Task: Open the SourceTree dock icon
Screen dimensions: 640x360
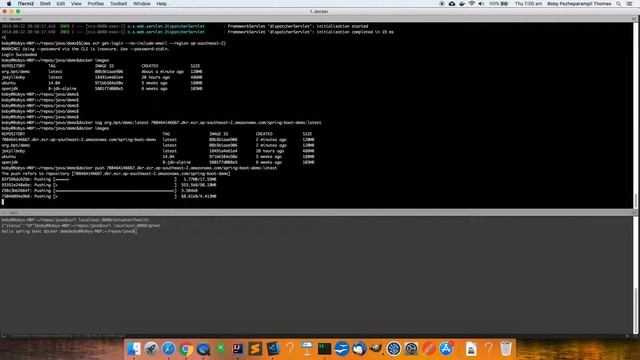Action: (x=393, y=349)
